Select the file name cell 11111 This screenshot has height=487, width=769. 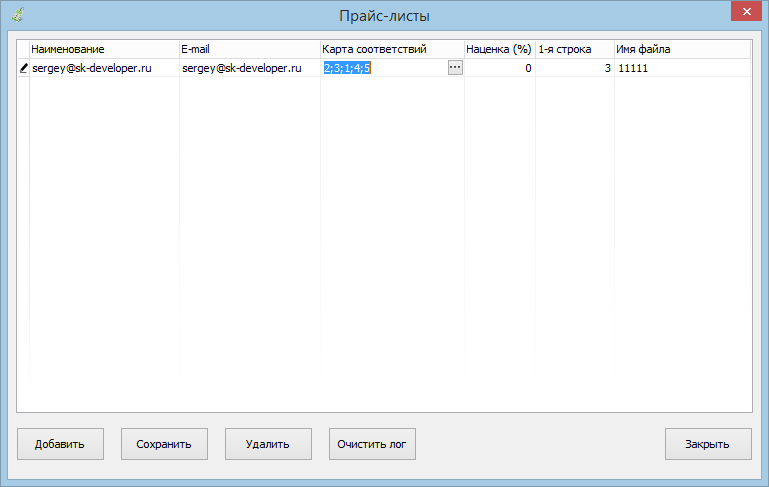683,68
